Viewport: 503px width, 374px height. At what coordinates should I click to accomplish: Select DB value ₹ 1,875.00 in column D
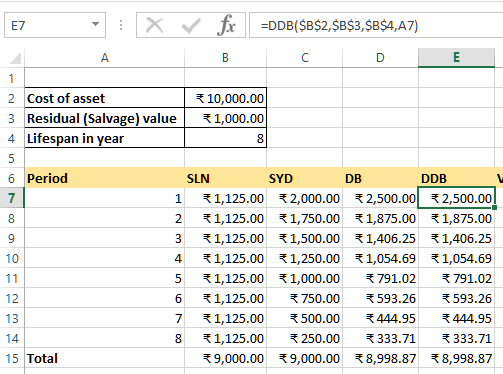380,218
